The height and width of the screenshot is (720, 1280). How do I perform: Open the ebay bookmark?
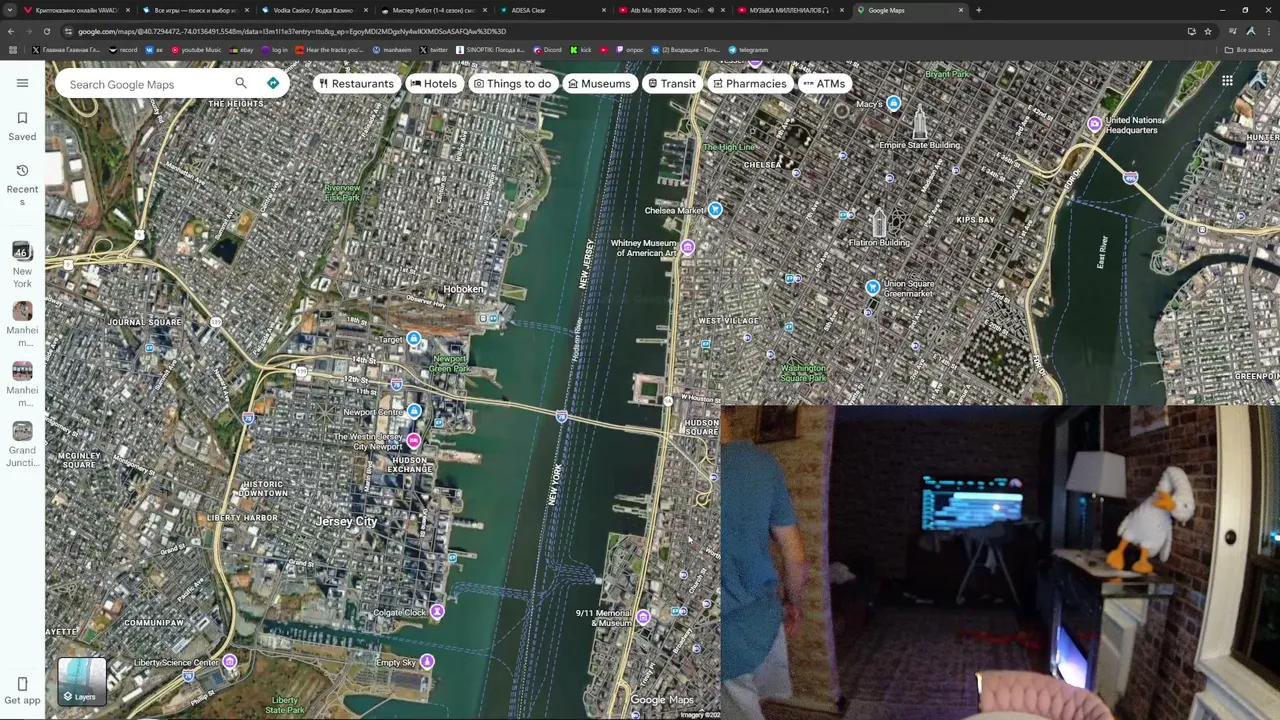(x=240, y=50)
